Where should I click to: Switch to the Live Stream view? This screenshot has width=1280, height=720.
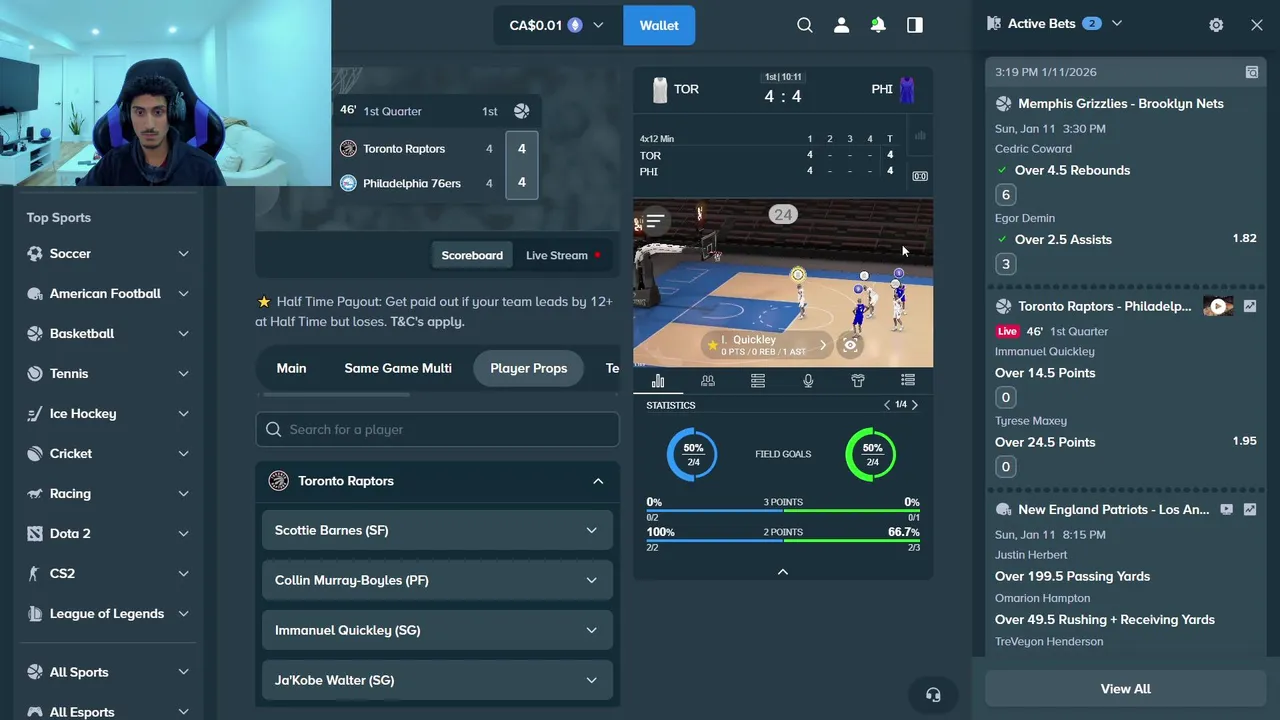[x=562, y=255]
